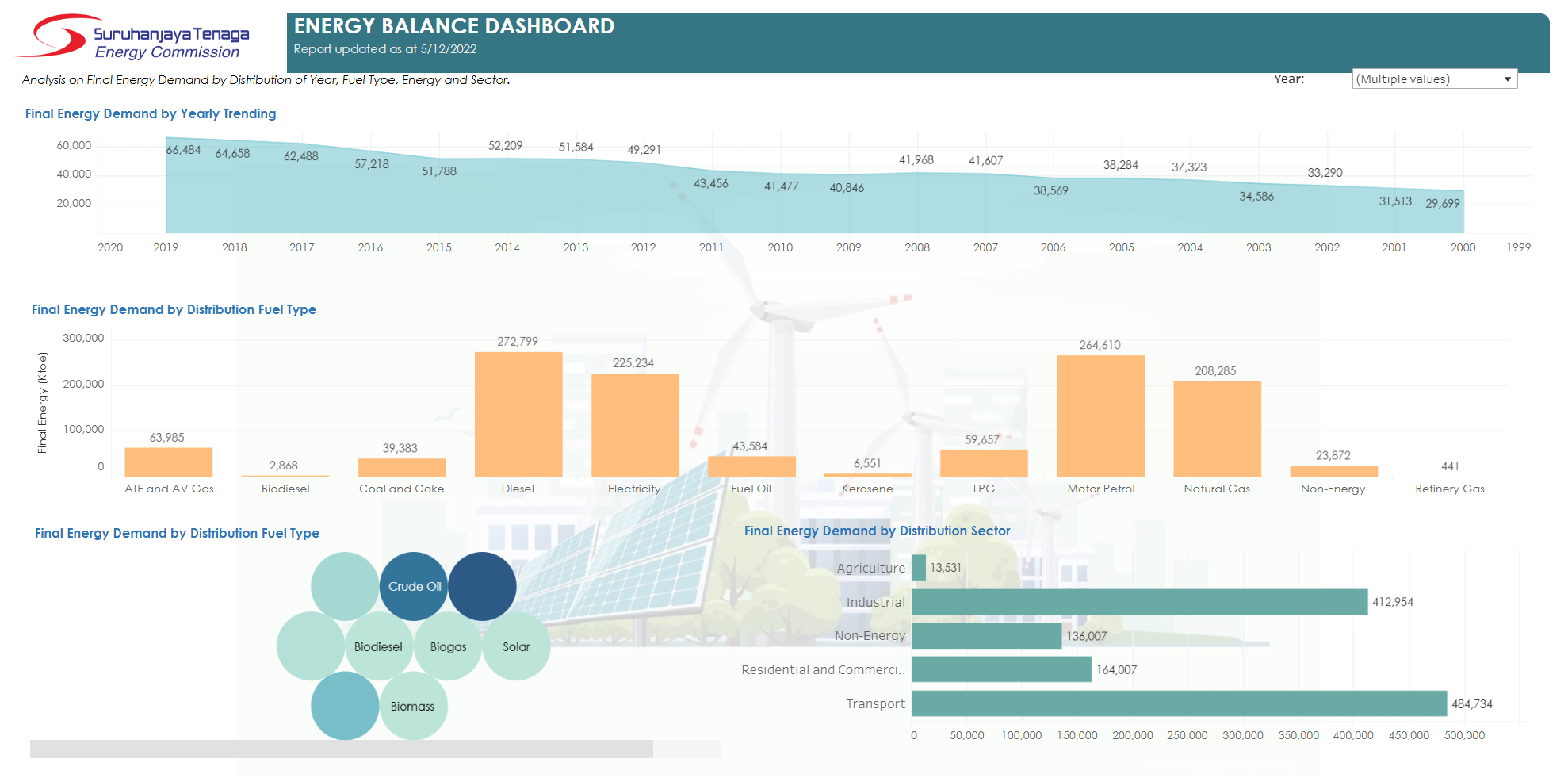Click the Final Energy Demand by Distribution Sector title
The width and height of the screenshot is (1568, 778).
pos(877,531)
